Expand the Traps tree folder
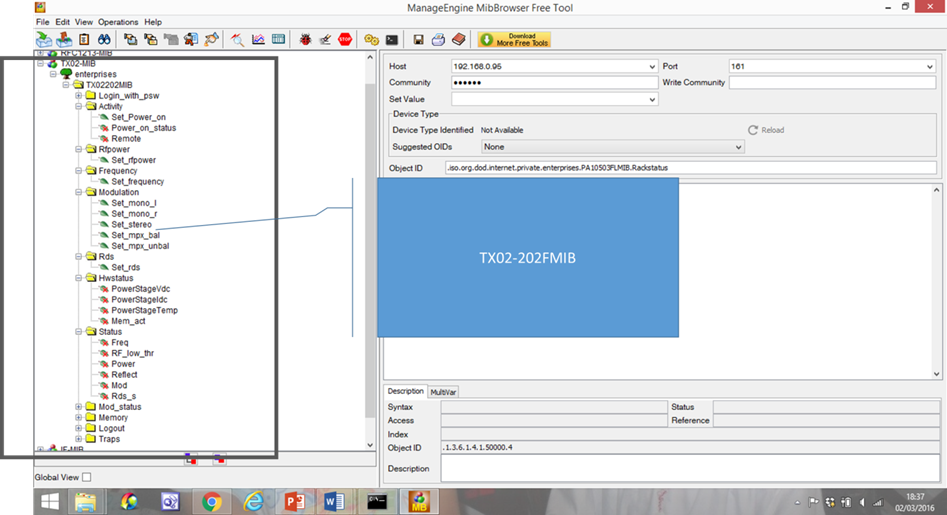Screen dimensions: 947x515 click(79, 439)
